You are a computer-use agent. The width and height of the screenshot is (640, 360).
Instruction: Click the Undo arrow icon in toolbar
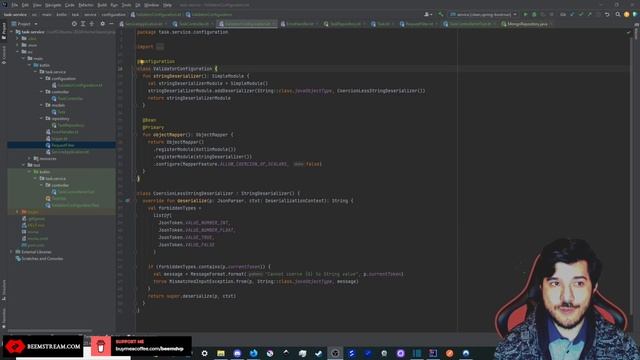click(x=607, y=14)
